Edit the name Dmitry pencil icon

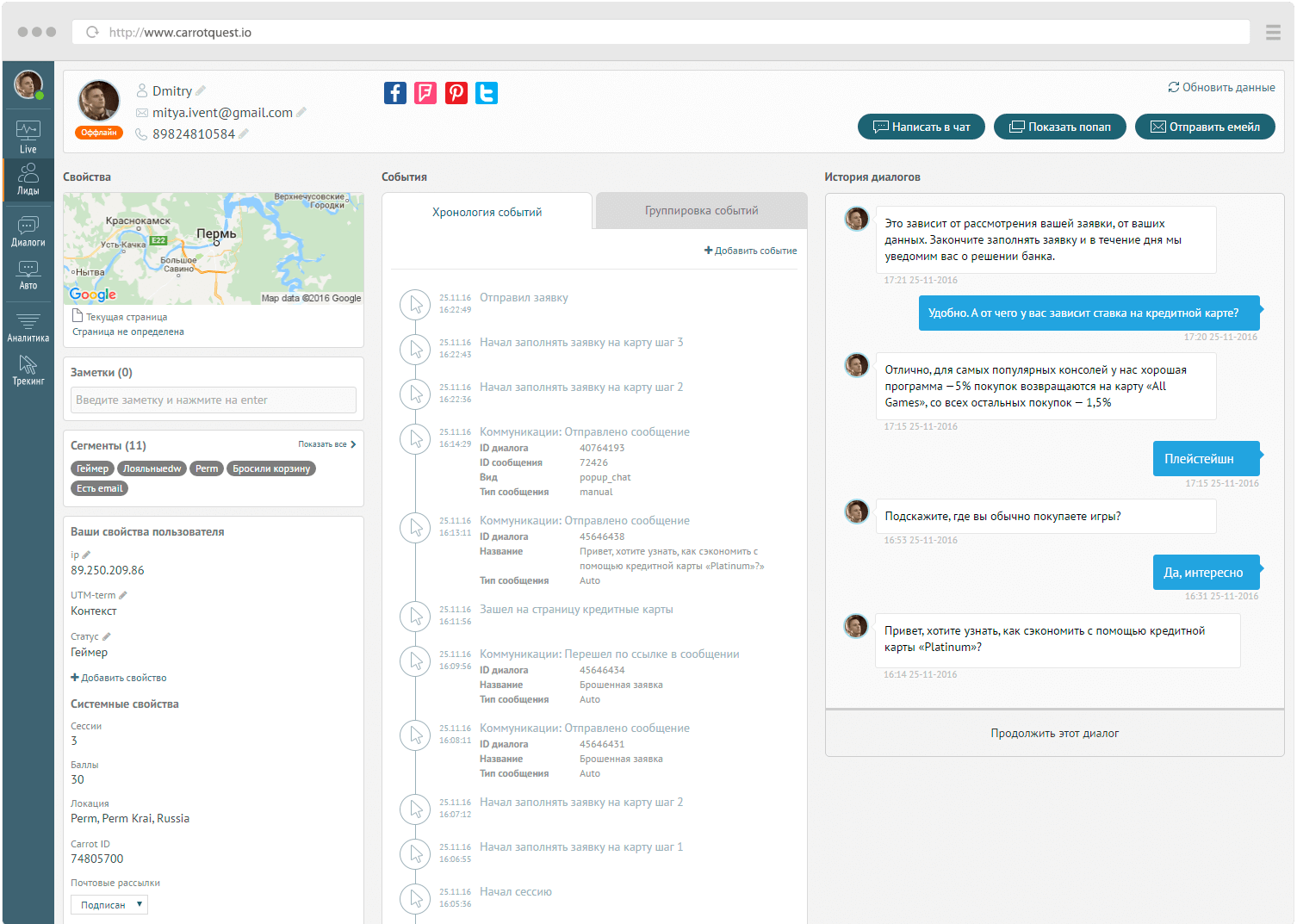pyautogui.click(x=201, y=90)
